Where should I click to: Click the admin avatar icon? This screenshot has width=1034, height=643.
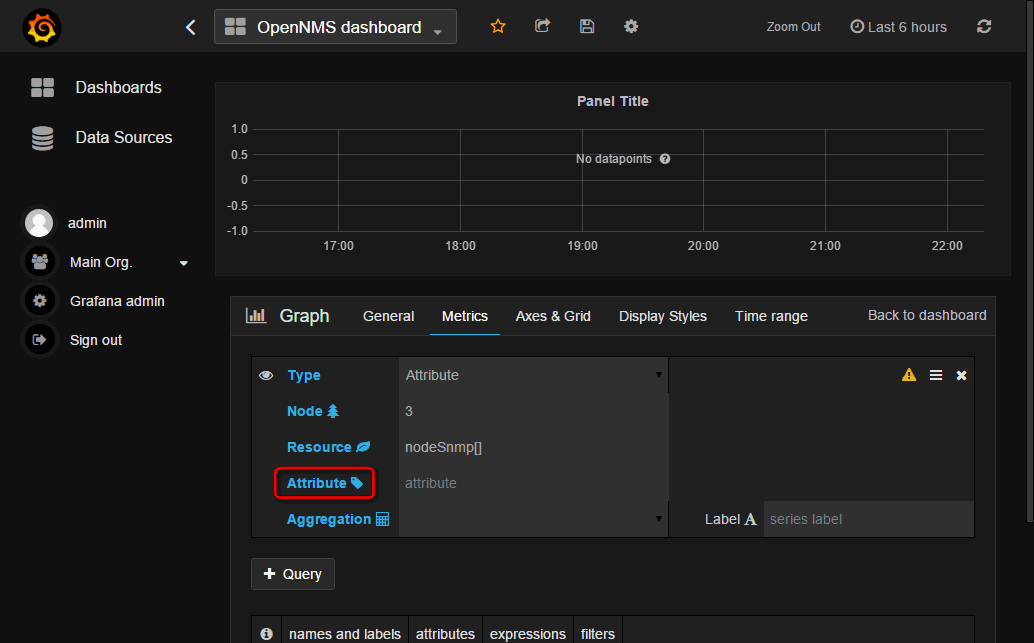(x=39, y=223)
